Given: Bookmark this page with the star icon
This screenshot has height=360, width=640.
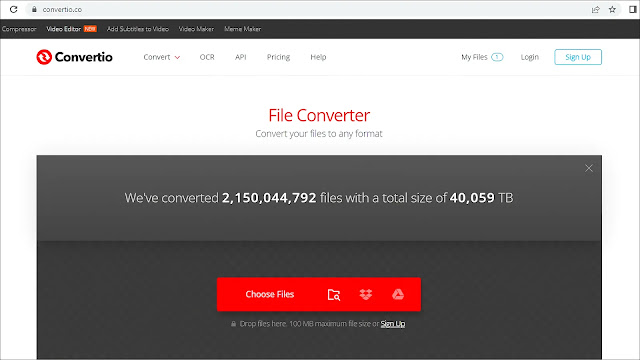Looking at the screenshot, I should point(612,9).
